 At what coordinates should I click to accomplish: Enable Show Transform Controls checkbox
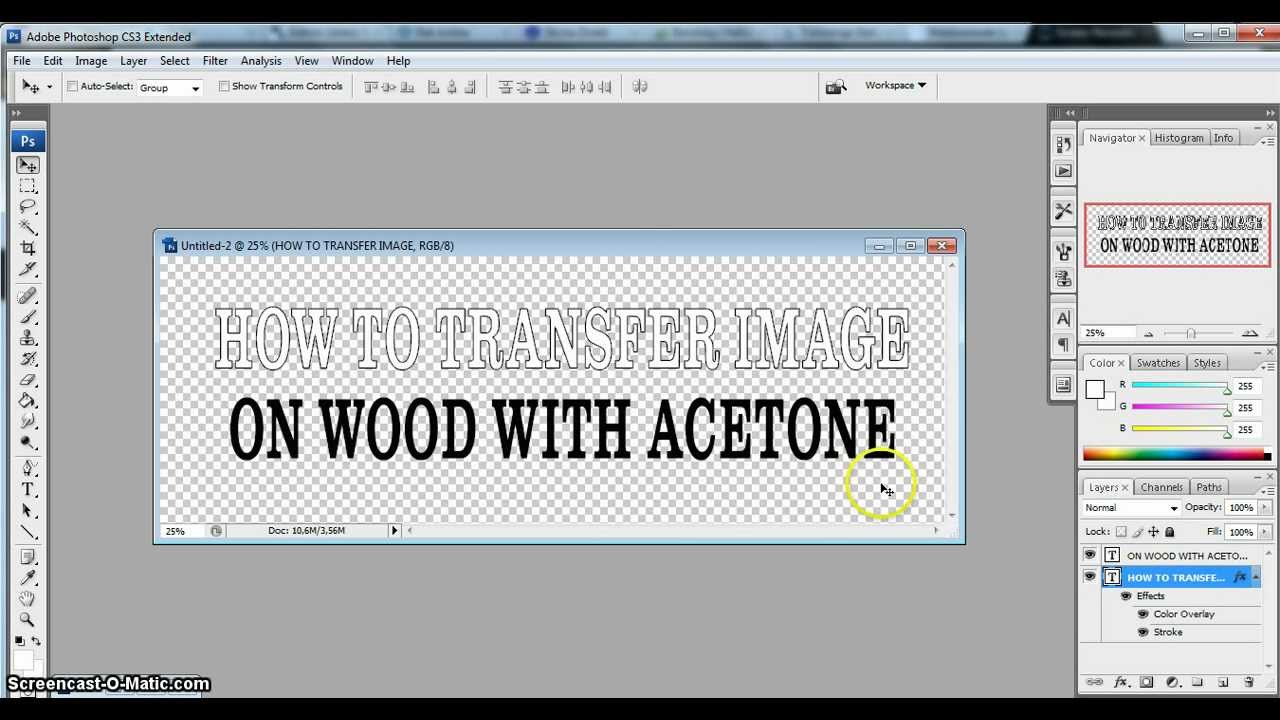click(224, 86)
